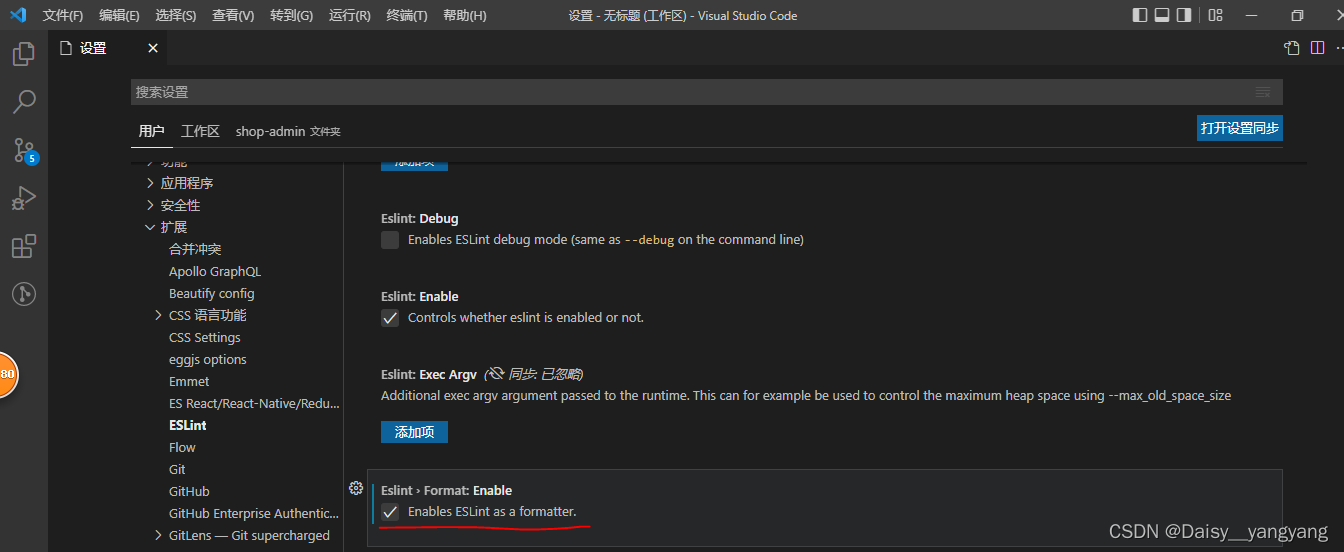Open the 运行(R) menu
1344x552 pixels.
click(349, 16)
